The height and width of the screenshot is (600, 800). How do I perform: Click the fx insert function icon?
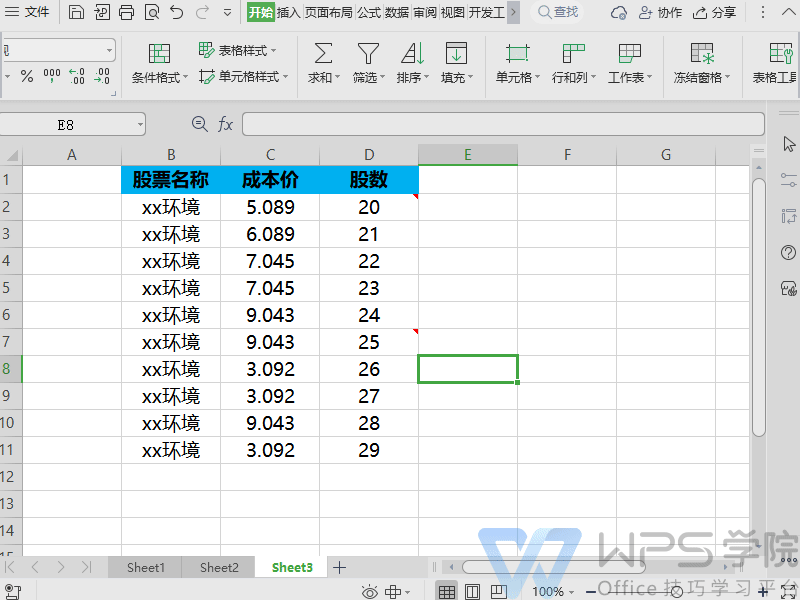(226, 124)
